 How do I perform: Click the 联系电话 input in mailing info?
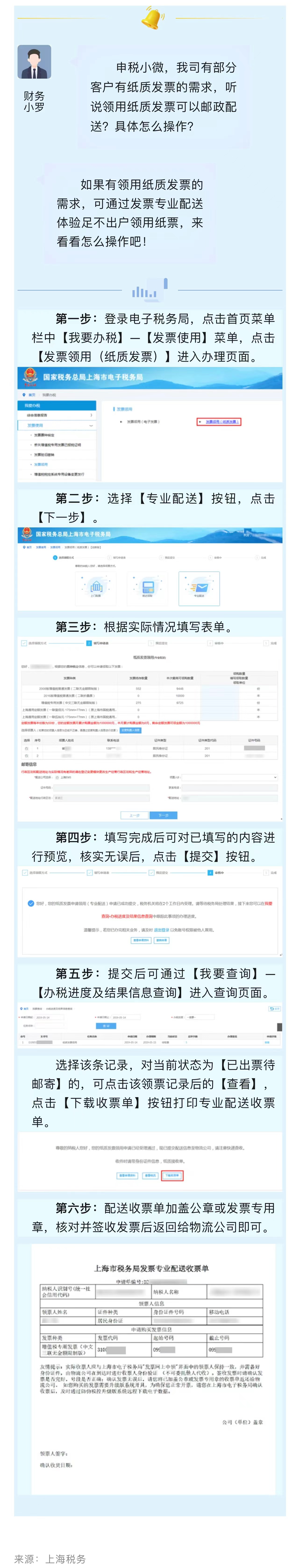coord(229,788)
